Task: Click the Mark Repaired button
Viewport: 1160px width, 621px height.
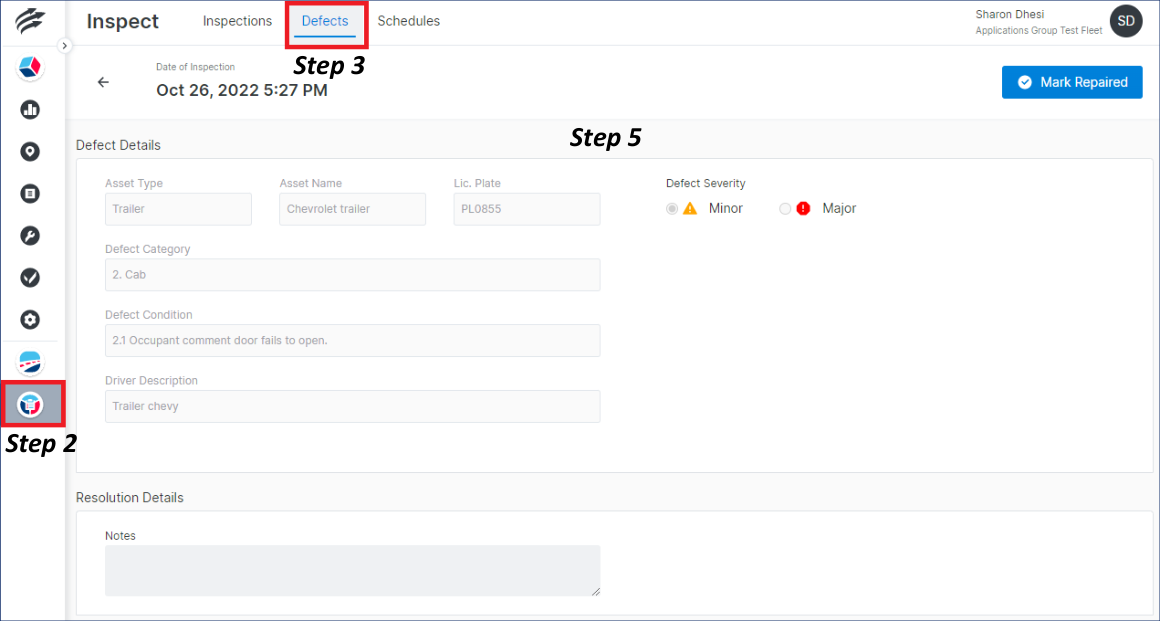Action: [x=1071, y=82]
